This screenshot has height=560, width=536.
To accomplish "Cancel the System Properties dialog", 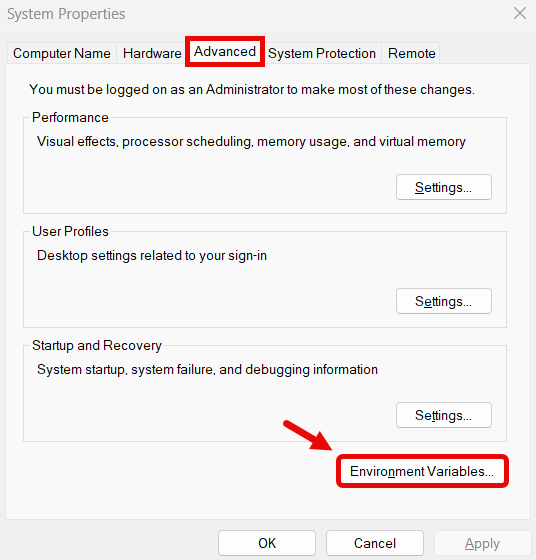I will coord(375,543).
